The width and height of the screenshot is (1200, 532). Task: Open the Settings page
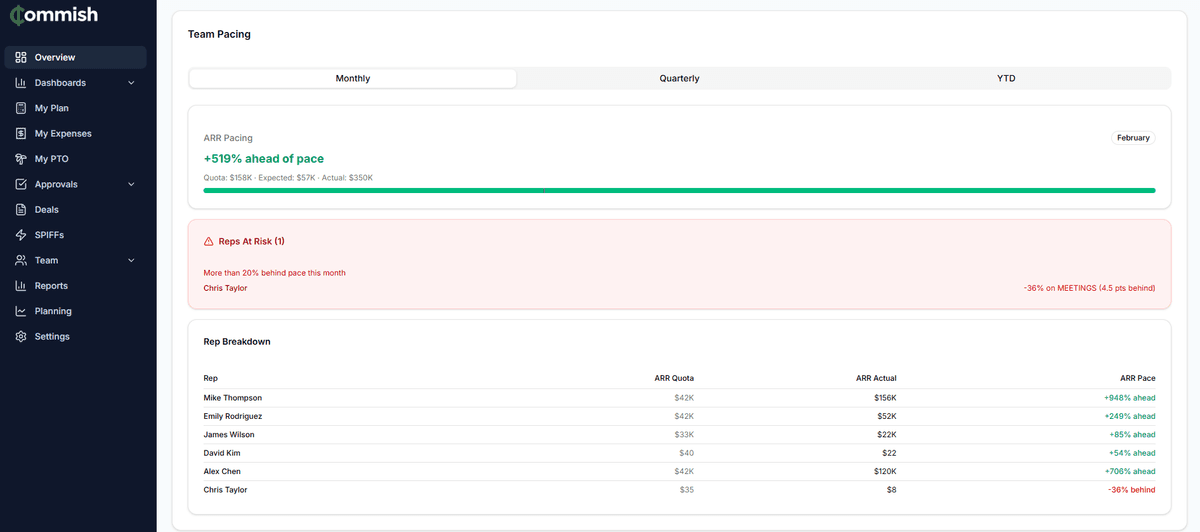[76, 337]
